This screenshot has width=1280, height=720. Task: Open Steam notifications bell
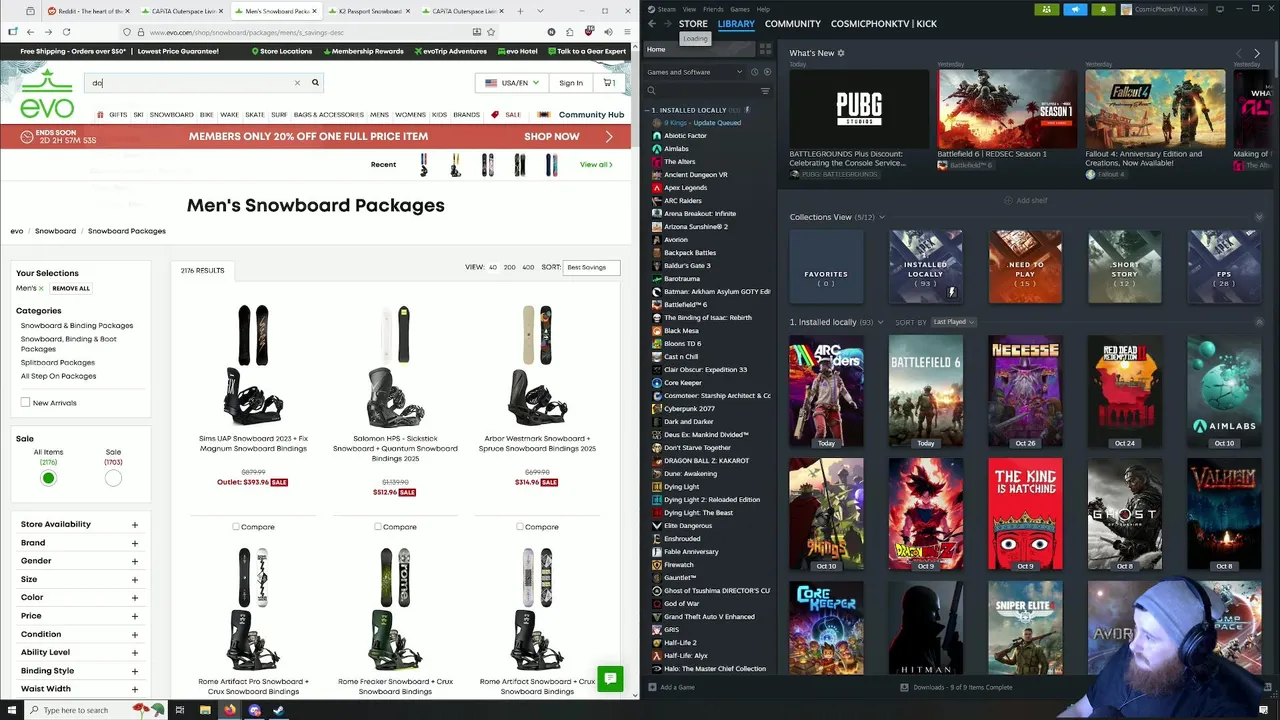point(1104,9)
